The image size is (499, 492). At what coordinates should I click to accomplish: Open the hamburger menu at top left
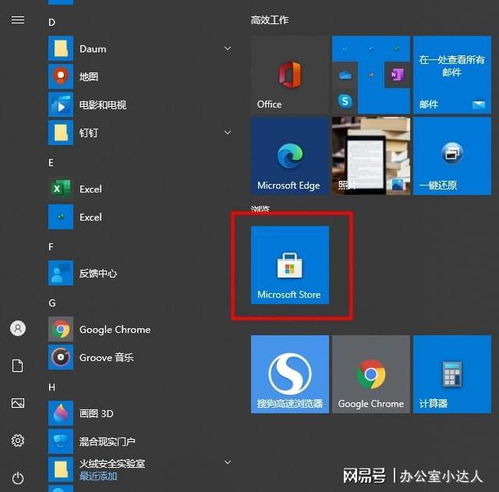point(18,20)
